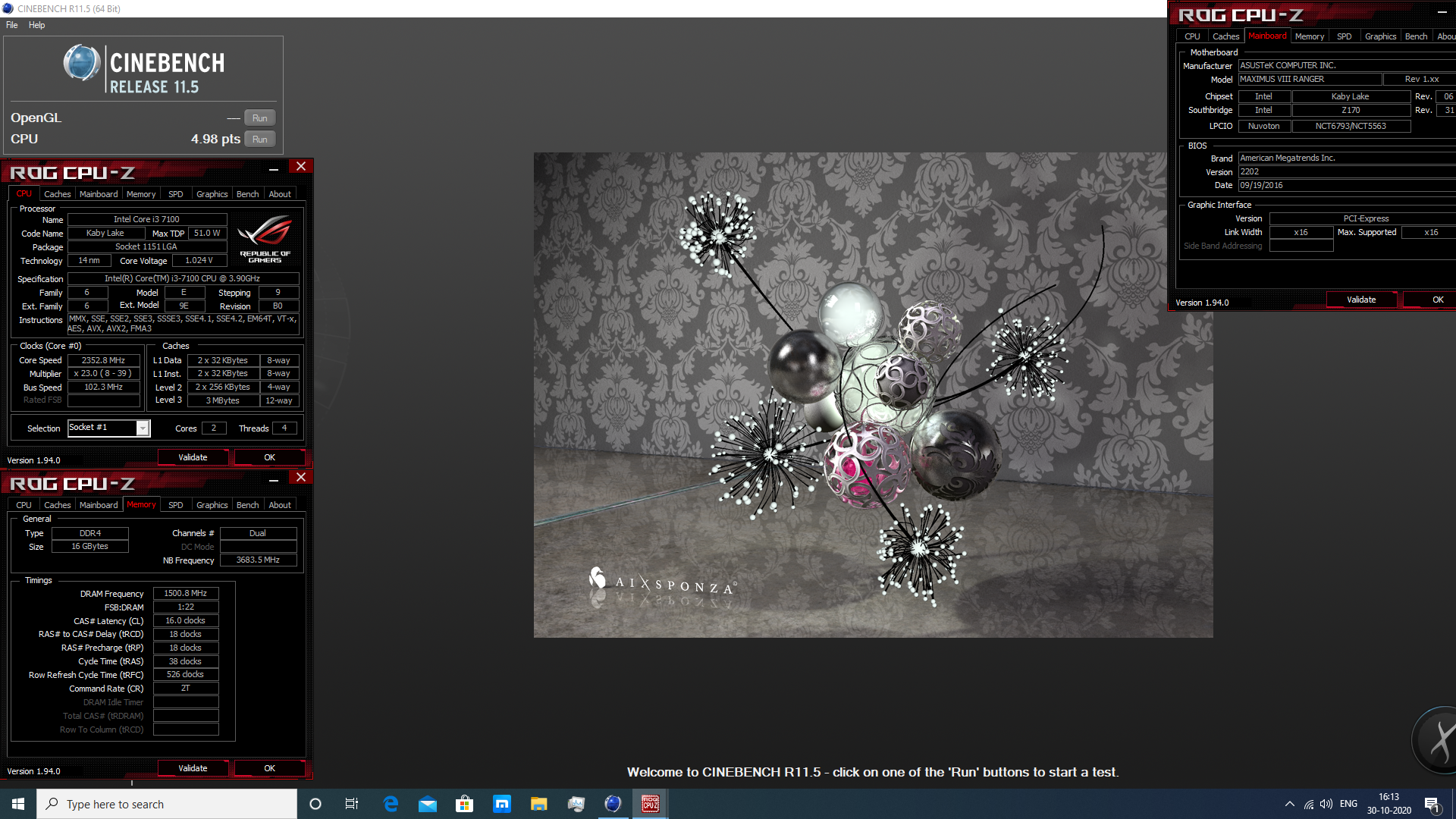Image resolution: width=1456 pixels, height=819 pixels.
Task: Open the volume tray icon
Action: (1326, 804)
